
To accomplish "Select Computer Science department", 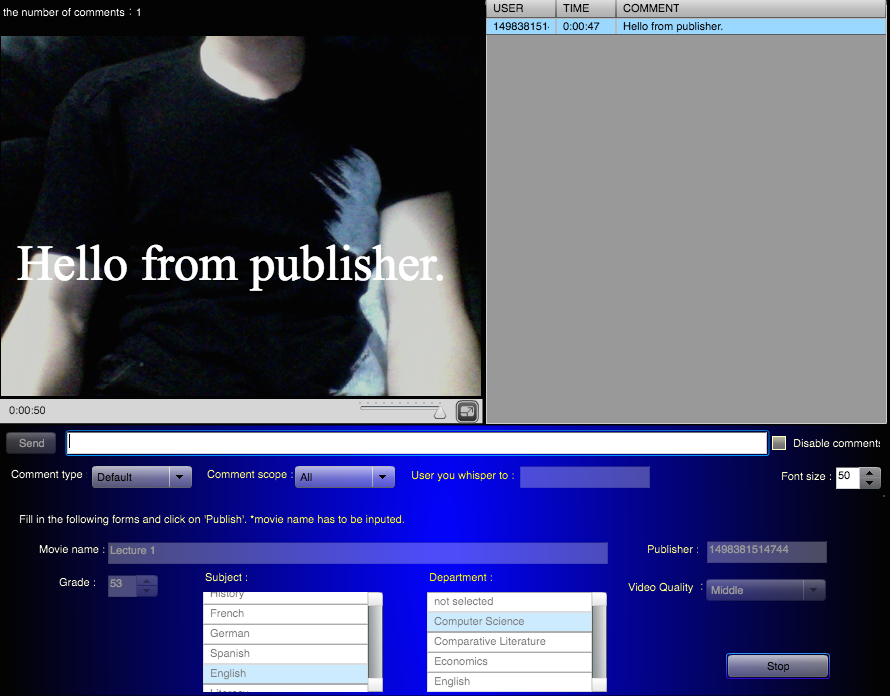I will coord(509,622).
